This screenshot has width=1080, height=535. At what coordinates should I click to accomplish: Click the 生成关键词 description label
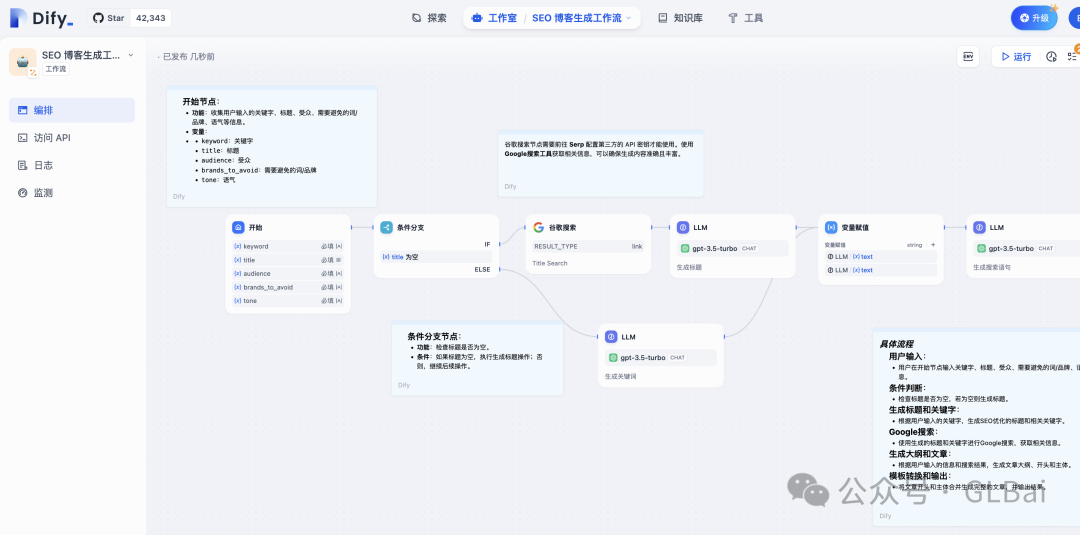(x=620, y=377)
